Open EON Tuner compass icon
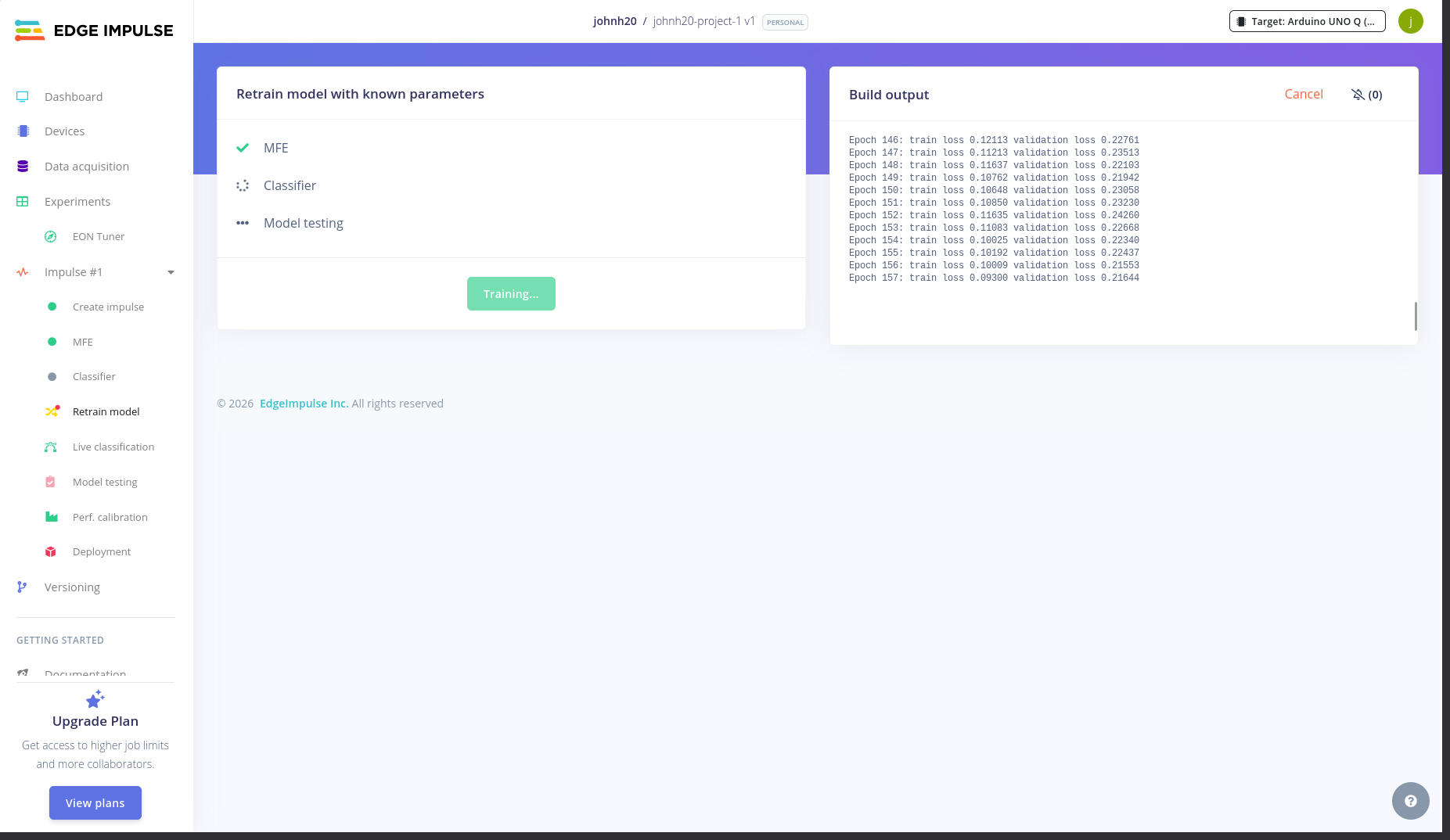Viewport: 1450px width, 840px height. click(51, 236)
